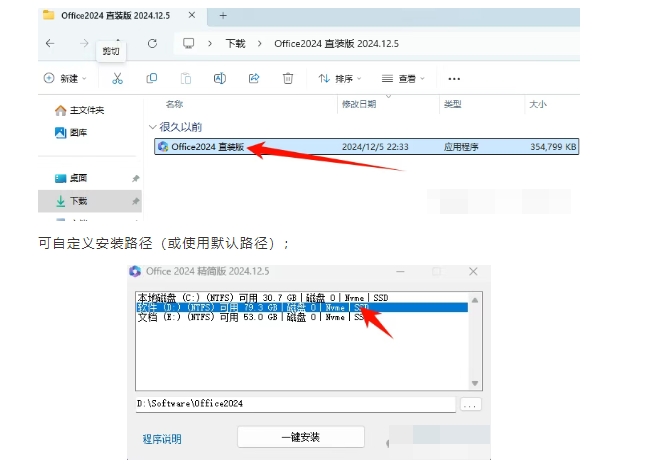Click the Cut scissors icon in toolbar
Viewport: 654px width, 465px height.
[117, 78]
